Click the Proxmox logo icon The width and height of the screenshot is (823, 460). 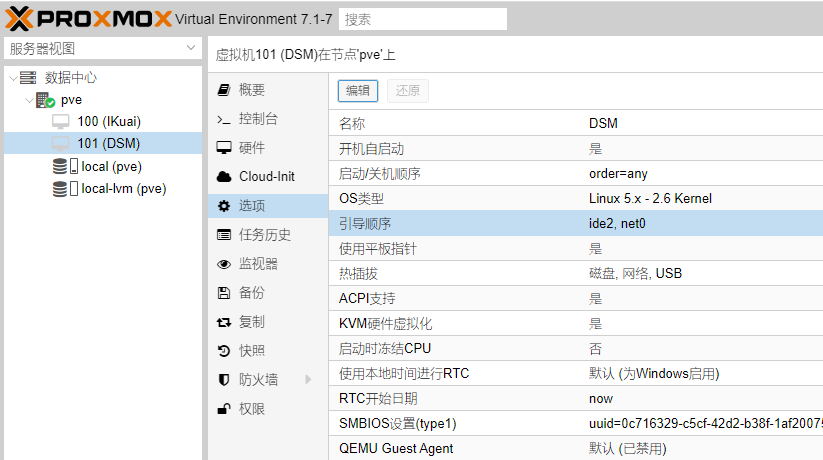[x=18, y=19]
